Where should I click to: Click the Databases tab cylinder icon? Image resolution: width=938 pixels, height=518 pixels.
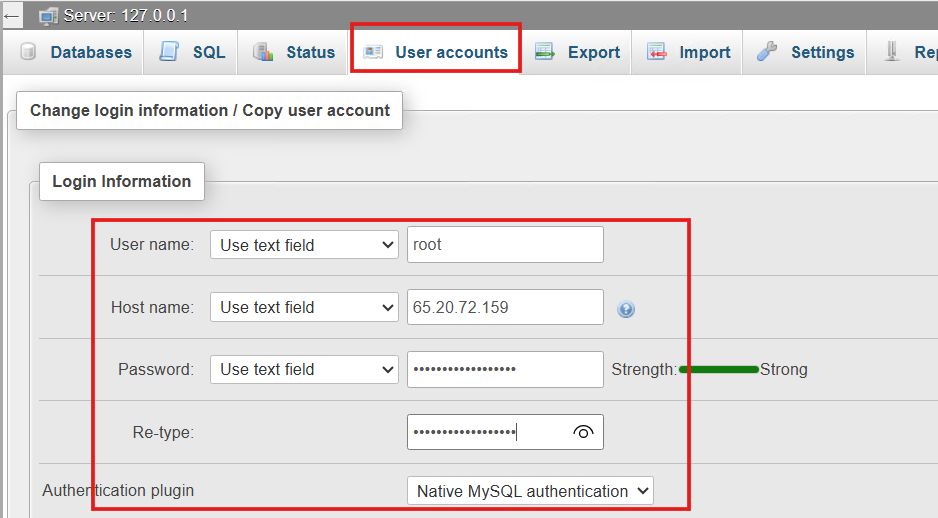pyautogui.click(x=28, y=52)
